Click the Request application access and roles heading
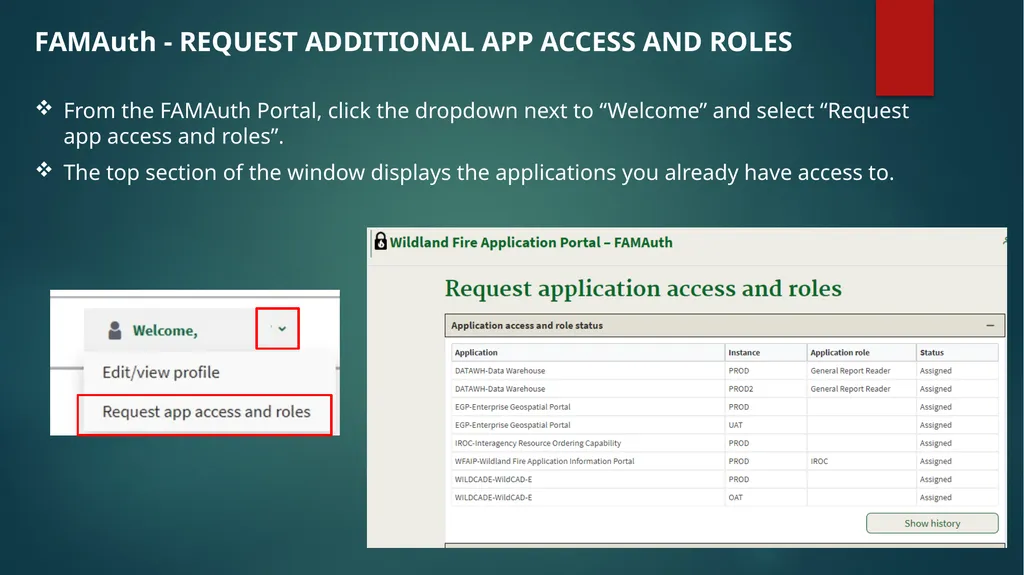 click(643, 289)
